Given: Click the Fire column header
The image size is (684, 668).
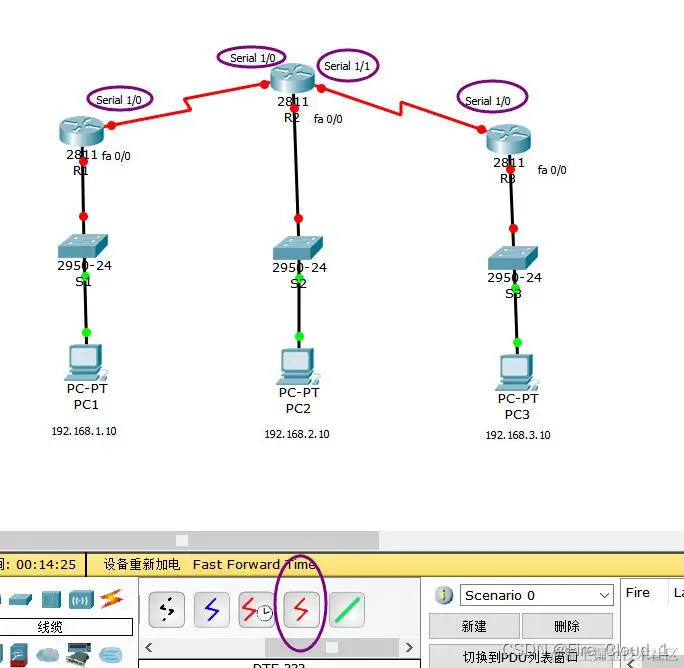Looking at the screenshot, I should 637,593.
